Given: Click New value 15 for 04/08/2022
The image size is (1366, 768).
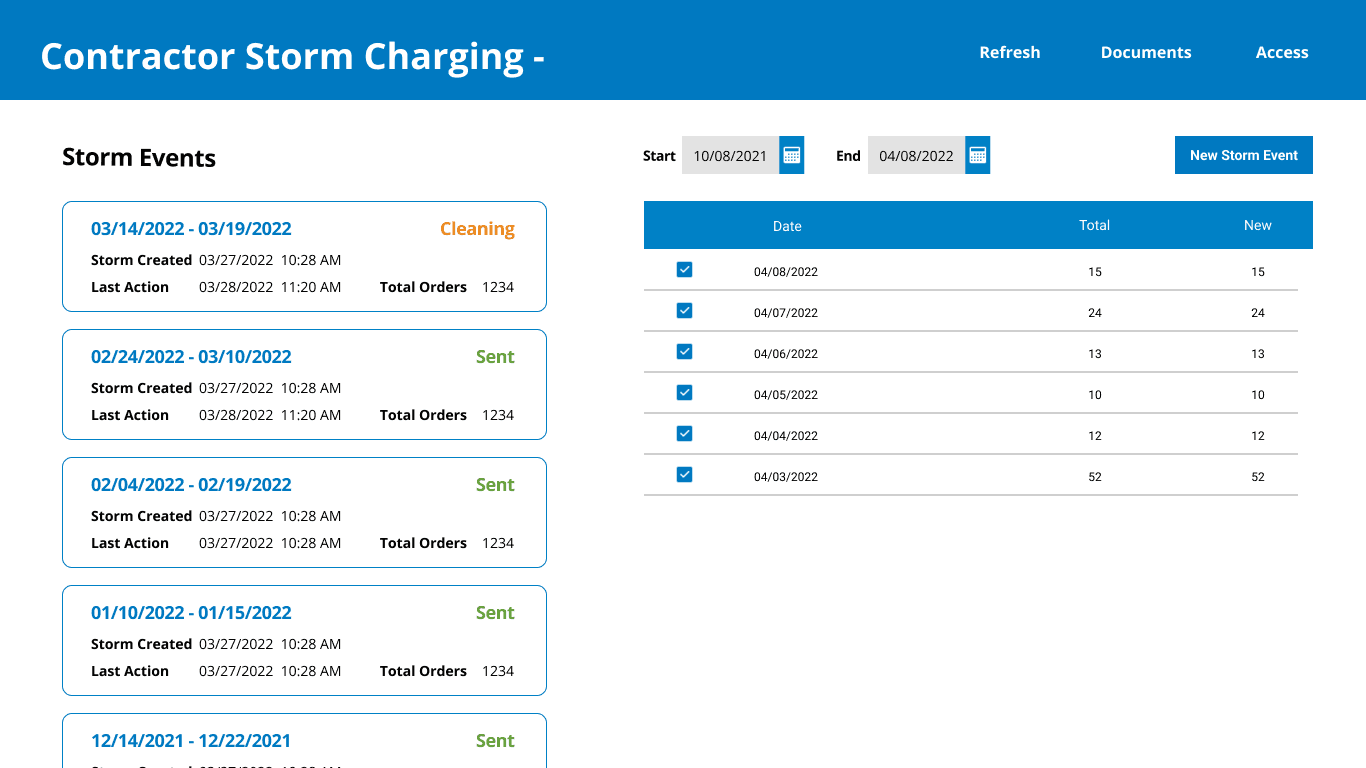Looking at the screenshot, I should tap(1258, 272).
